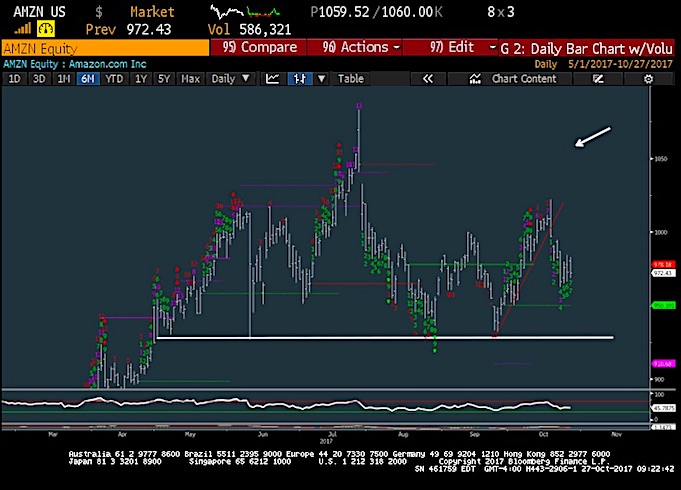
Task: Select the 5Y range button
Action: 164,79
